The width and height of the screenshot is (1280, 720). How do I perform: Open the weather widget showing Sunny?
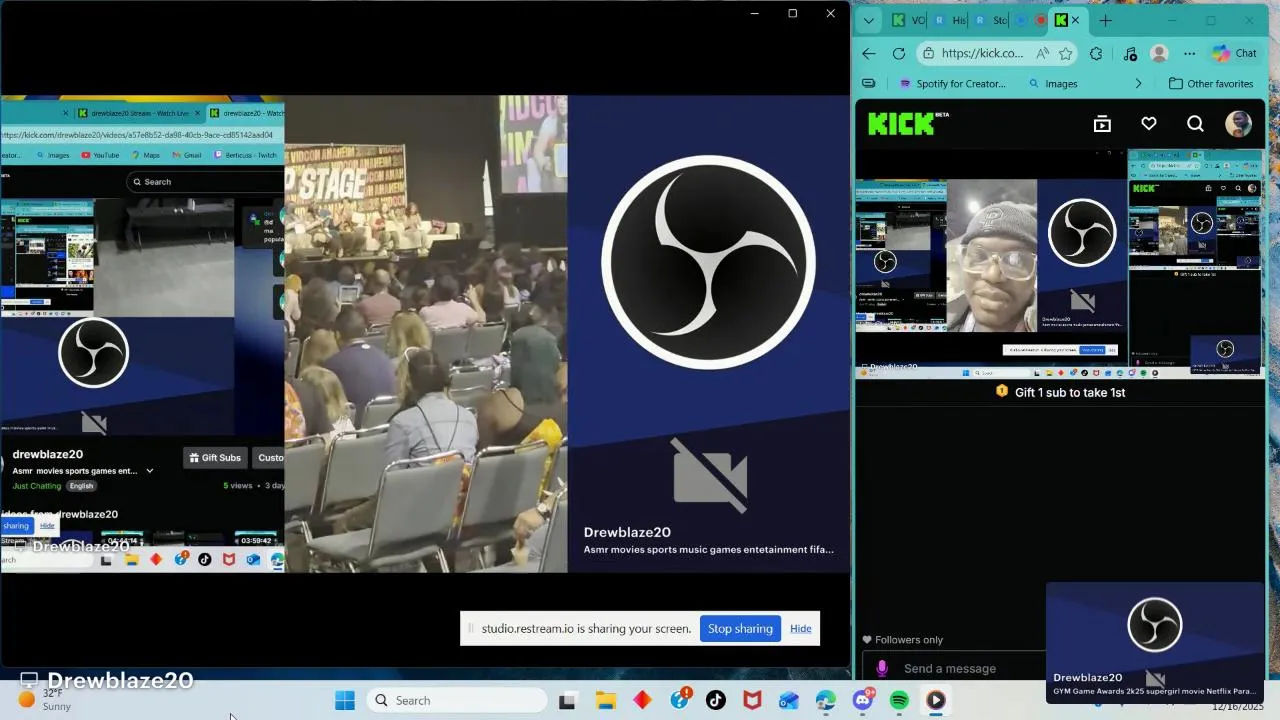coord(46,700)
